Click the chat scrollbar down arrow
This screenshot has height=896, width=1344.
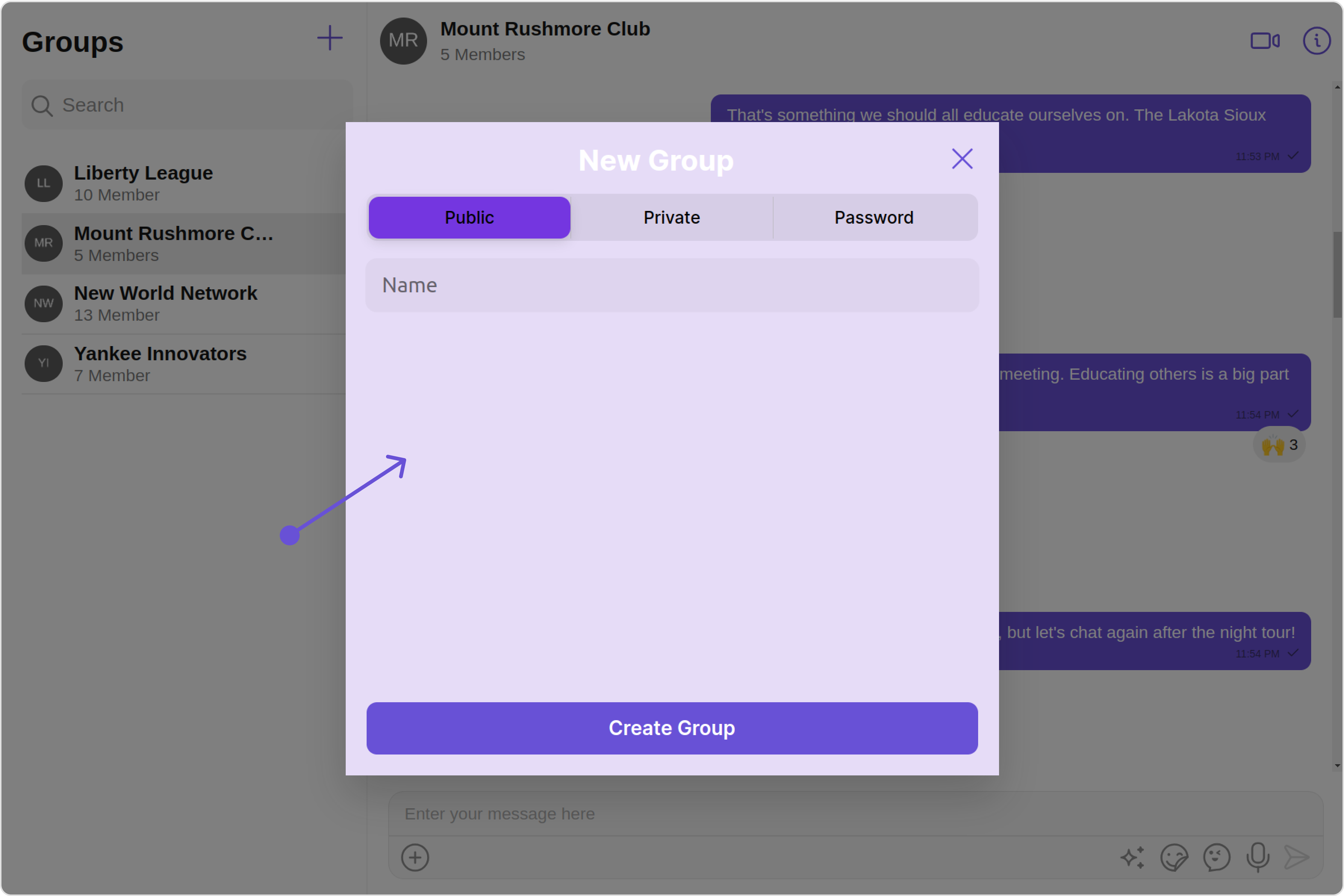point(1337,766)
